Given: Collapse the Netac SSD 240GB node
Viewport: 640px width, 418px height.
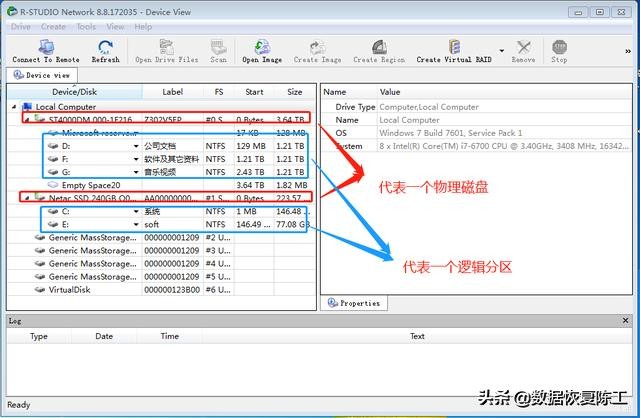Looking at the screenshot, I should click(x=27, y=198).
